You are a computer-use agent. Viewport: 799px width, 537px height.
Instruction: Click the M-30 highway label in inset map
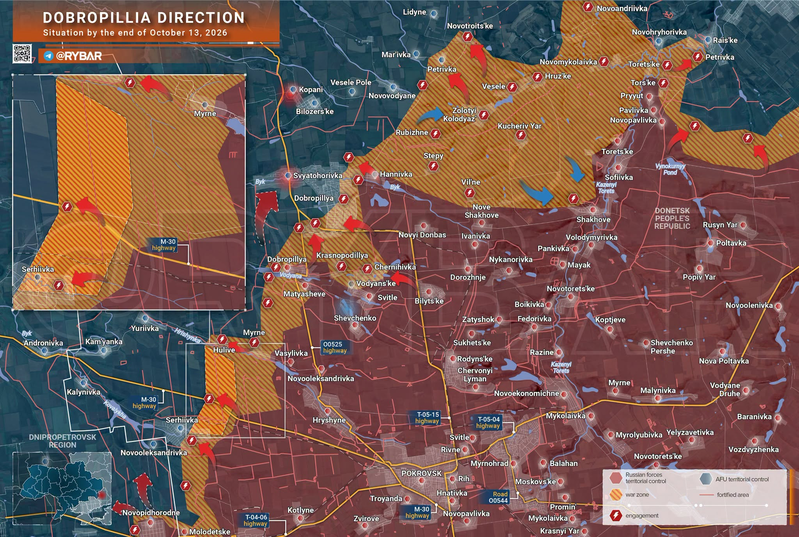[x=164, y=245]
